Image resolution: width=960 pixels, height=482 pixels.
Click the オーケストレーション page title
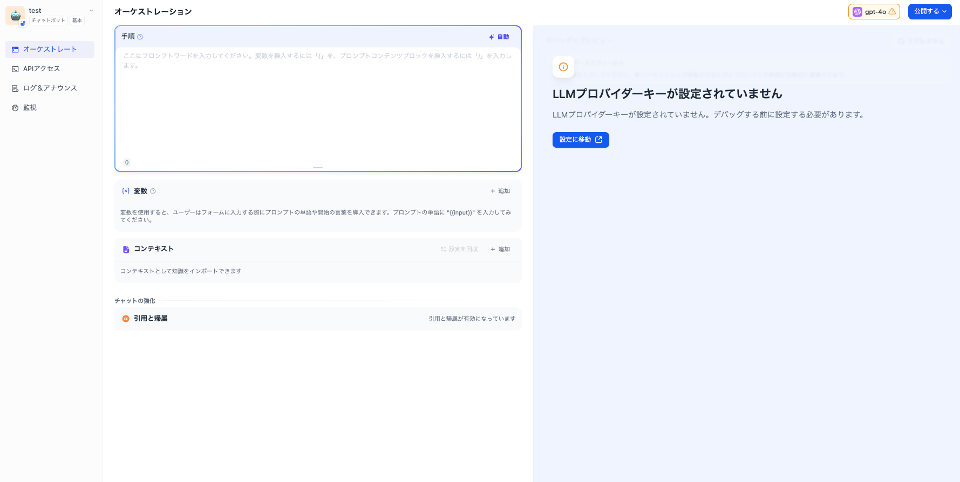click(x=152, y=12)
